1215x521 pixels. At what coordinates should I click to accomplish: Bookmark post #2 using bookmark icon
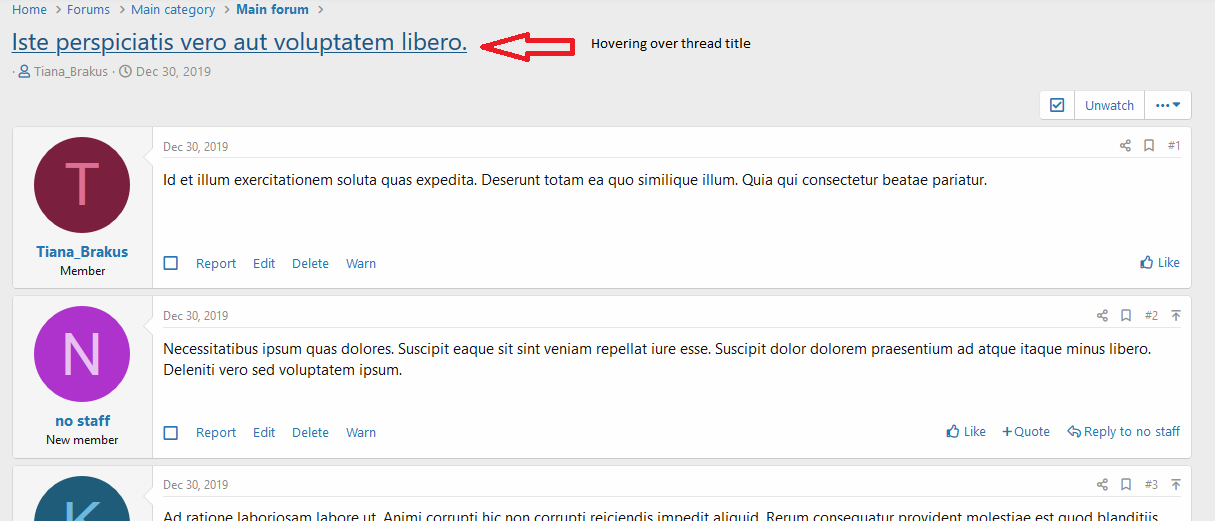1126,316
